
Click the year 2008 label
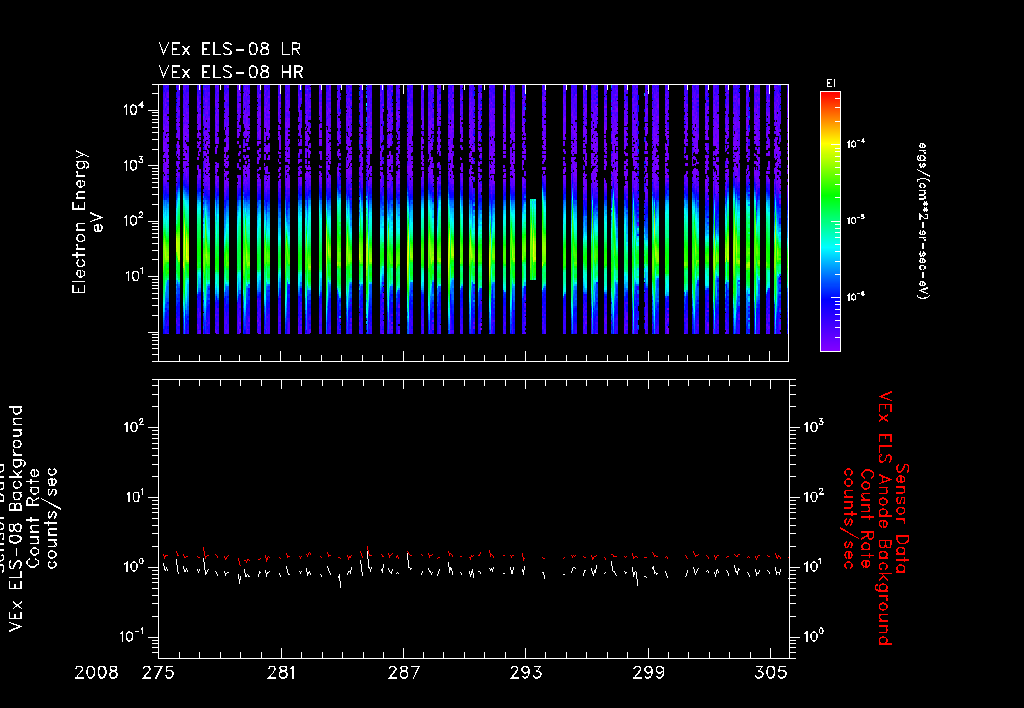click(x=96, y=672)
